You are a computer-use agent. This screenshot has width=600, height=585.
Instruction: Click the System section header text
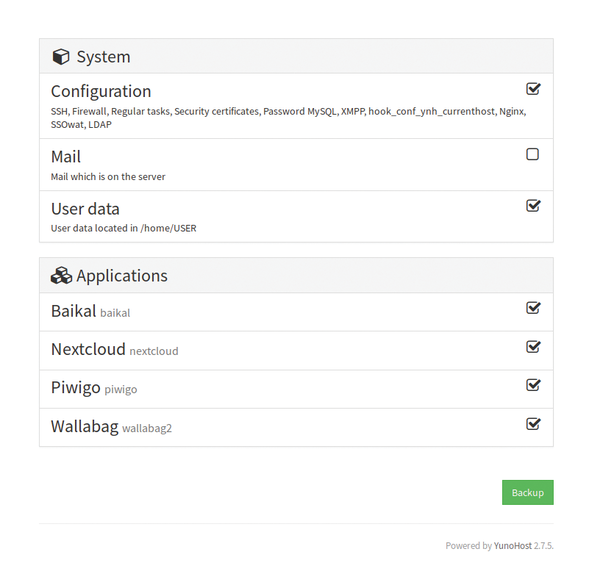tap(103, 57)
